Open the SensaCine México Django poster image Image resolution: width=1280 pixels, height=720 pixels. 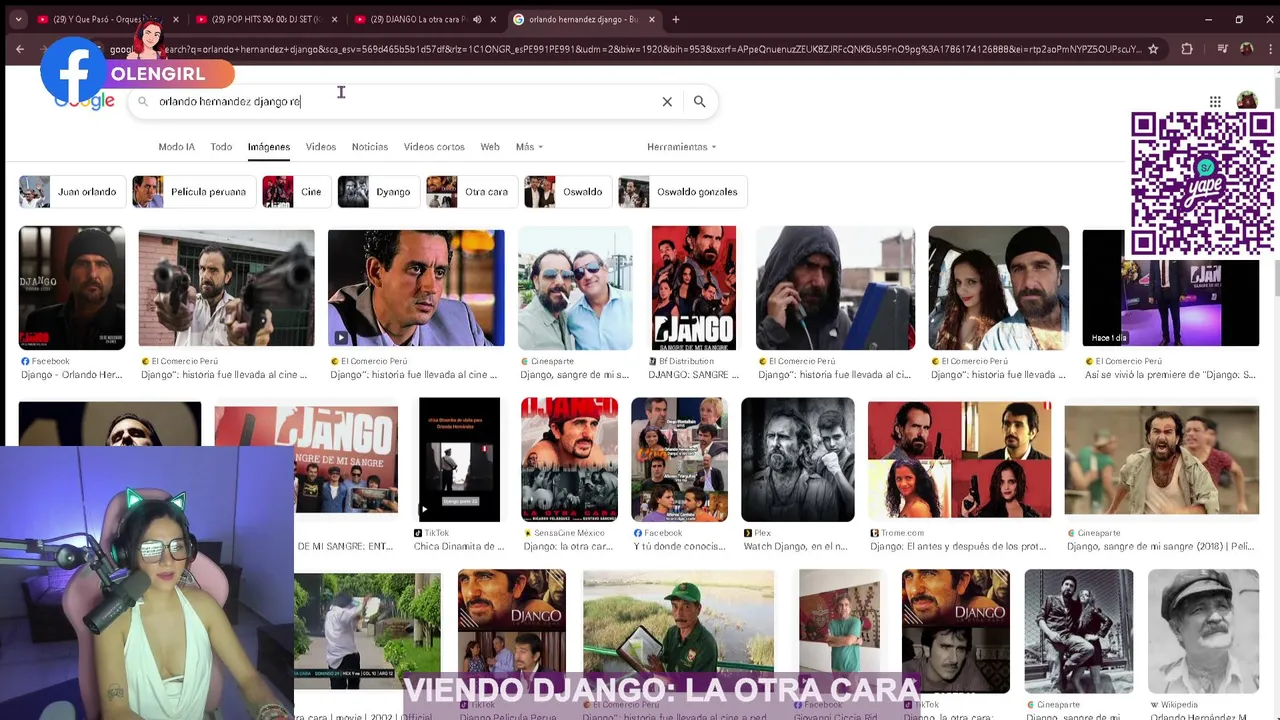click(569, 460)
